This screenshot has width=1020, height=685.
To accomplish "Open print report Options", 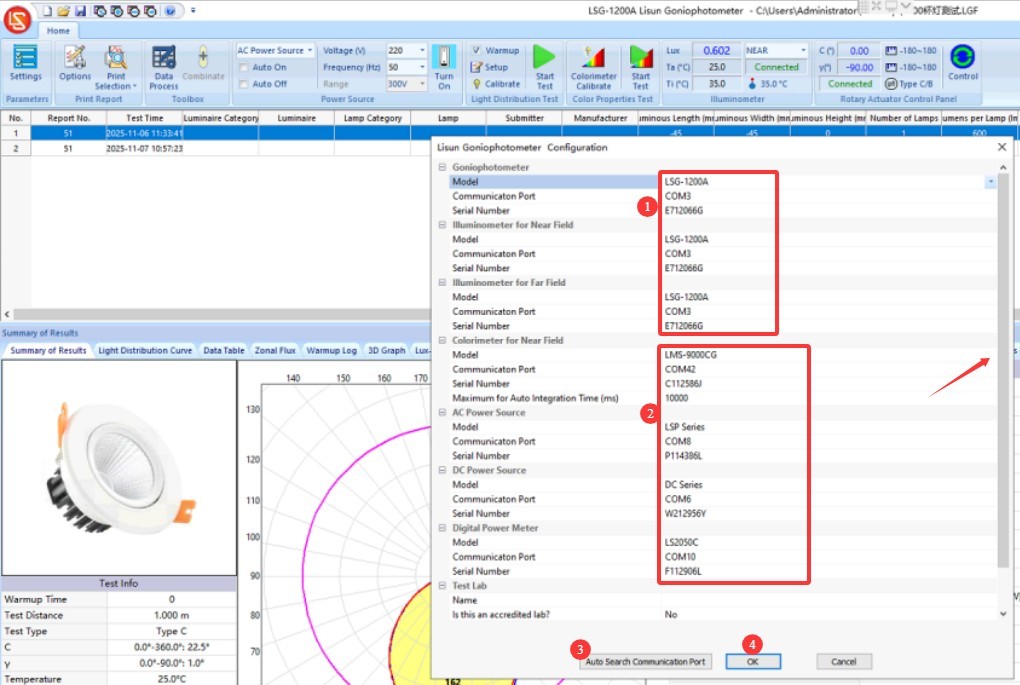I will [x=75, y=64].
